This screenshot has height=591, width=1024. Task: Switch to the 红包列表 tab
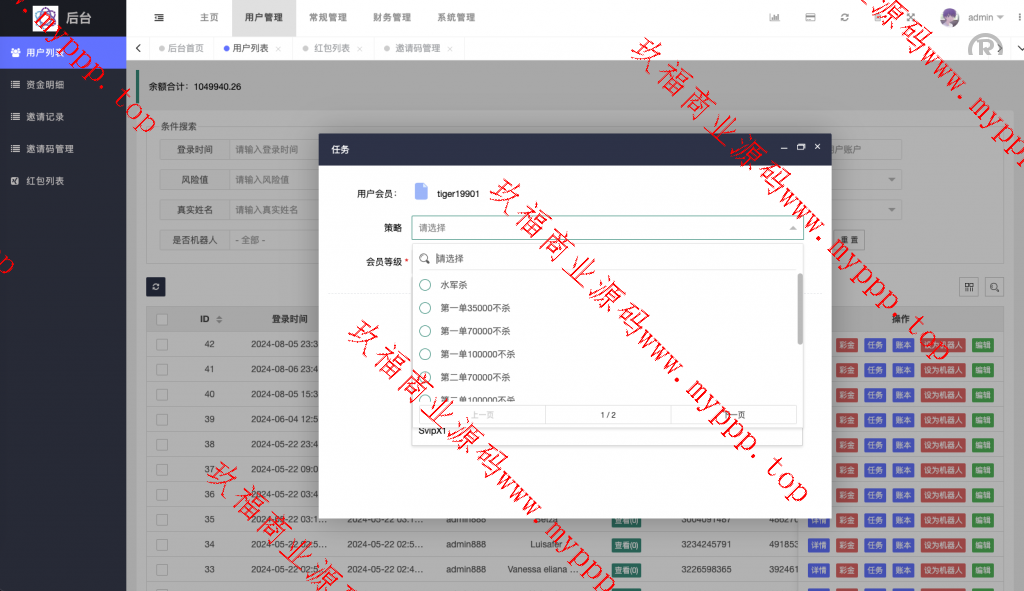(x=331, y=48)
